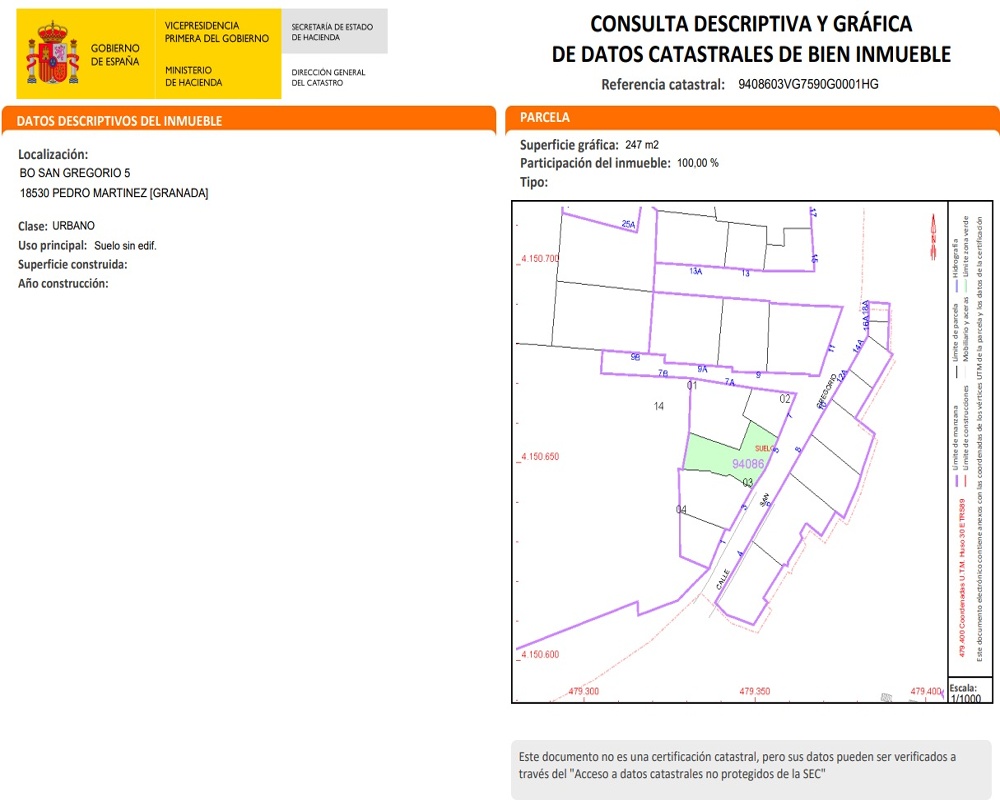
Task: Click the 'Tipo:' label
Action: 534,182
